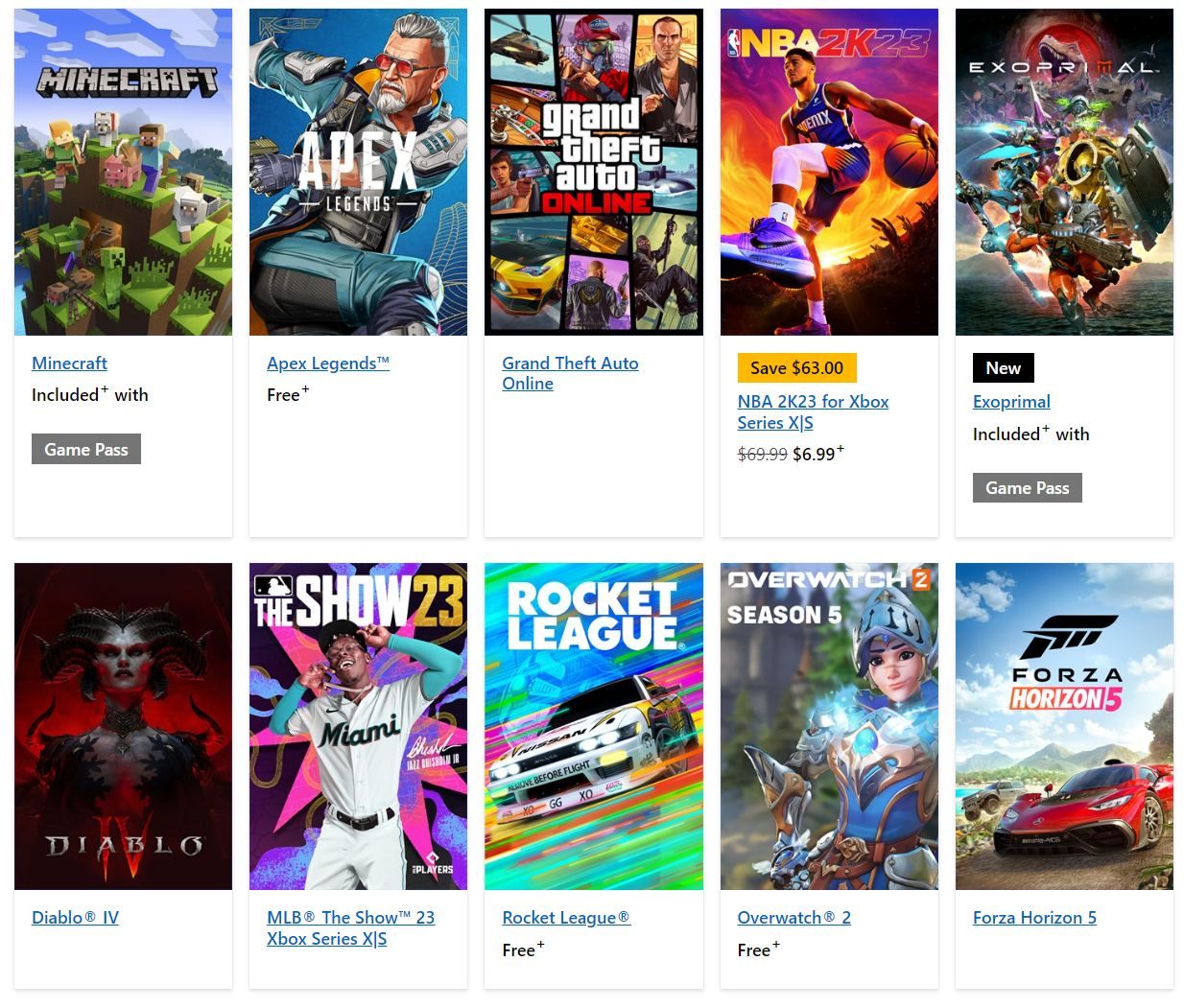The image size is (1184, 1008).
Task: Open the Overwatch® 2 link
Action: coord(793,918)
